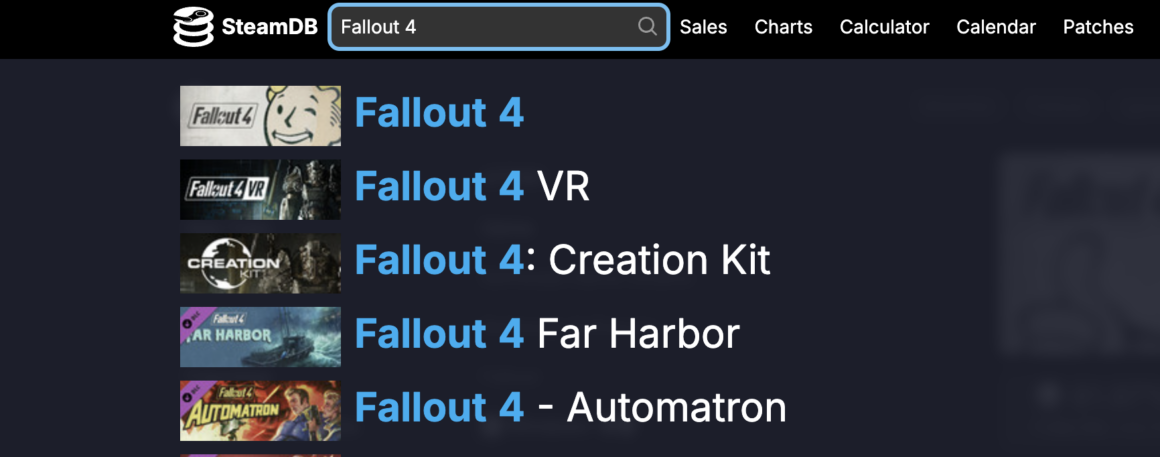Open the Sales page in navigation
Viewport: 1160px width, 457px height.
[x=704, y=27]
